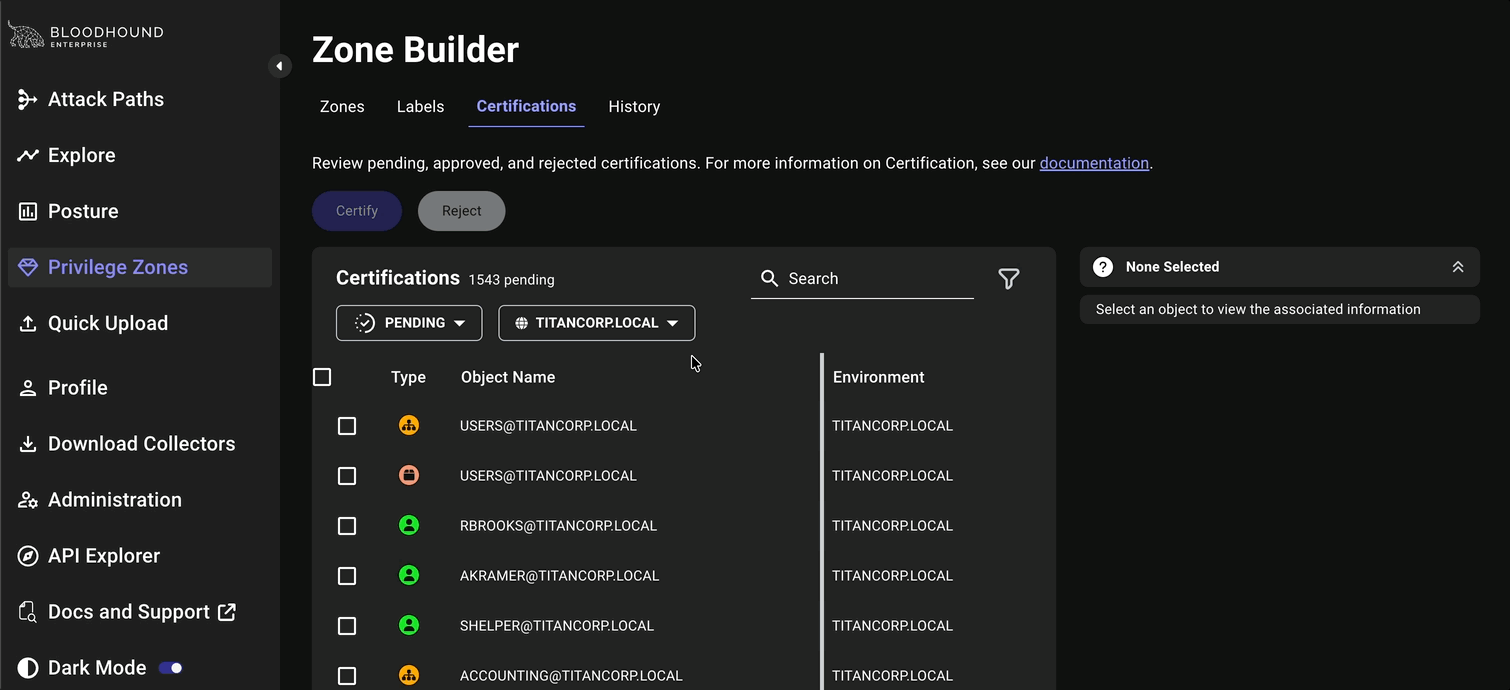Check the select-all checkbox in the table header

click(x=322, y=377)
